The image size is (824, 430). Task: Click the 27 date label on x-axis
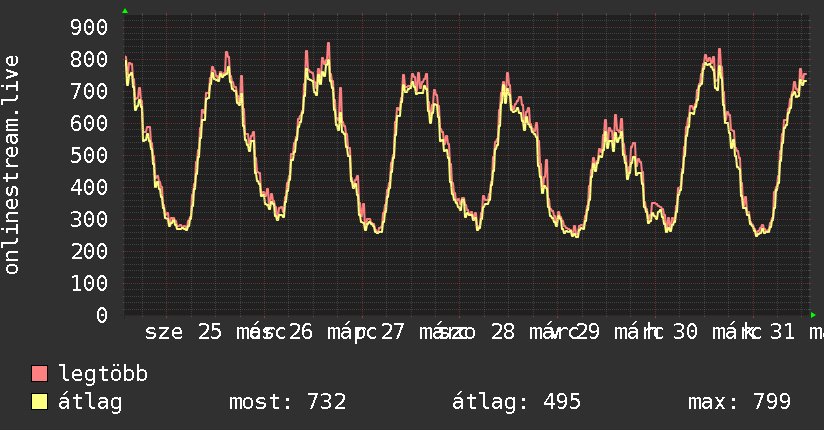pos(393,332)
